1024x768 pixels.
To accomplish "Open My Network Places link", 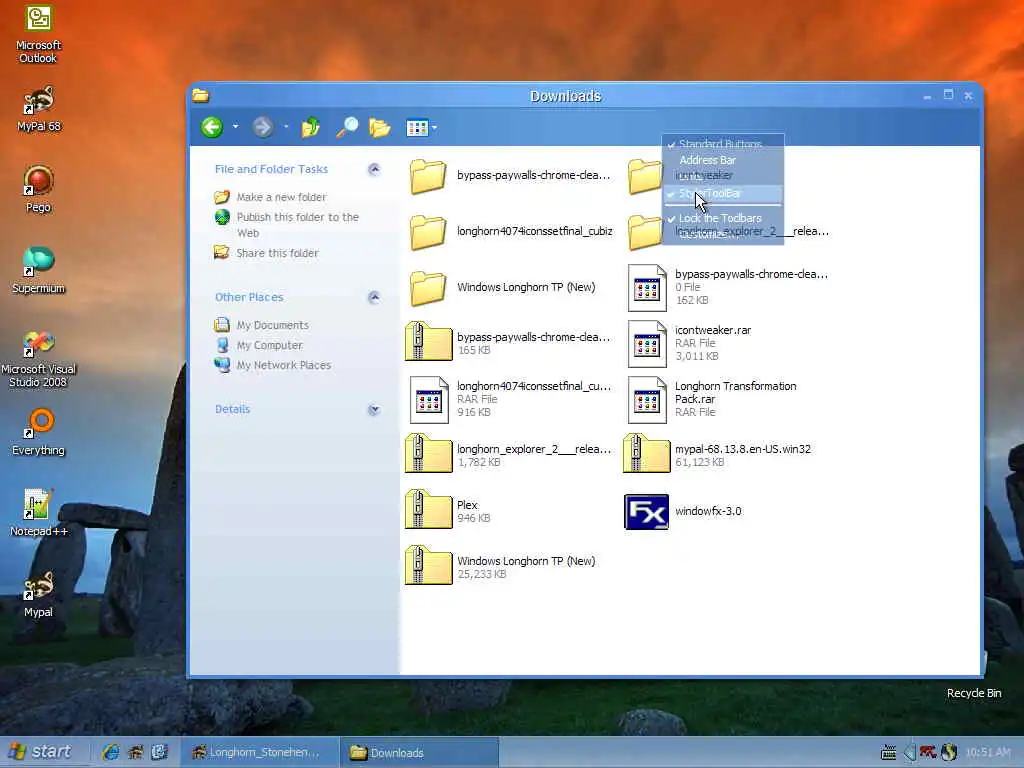I will tap(284, 365).
